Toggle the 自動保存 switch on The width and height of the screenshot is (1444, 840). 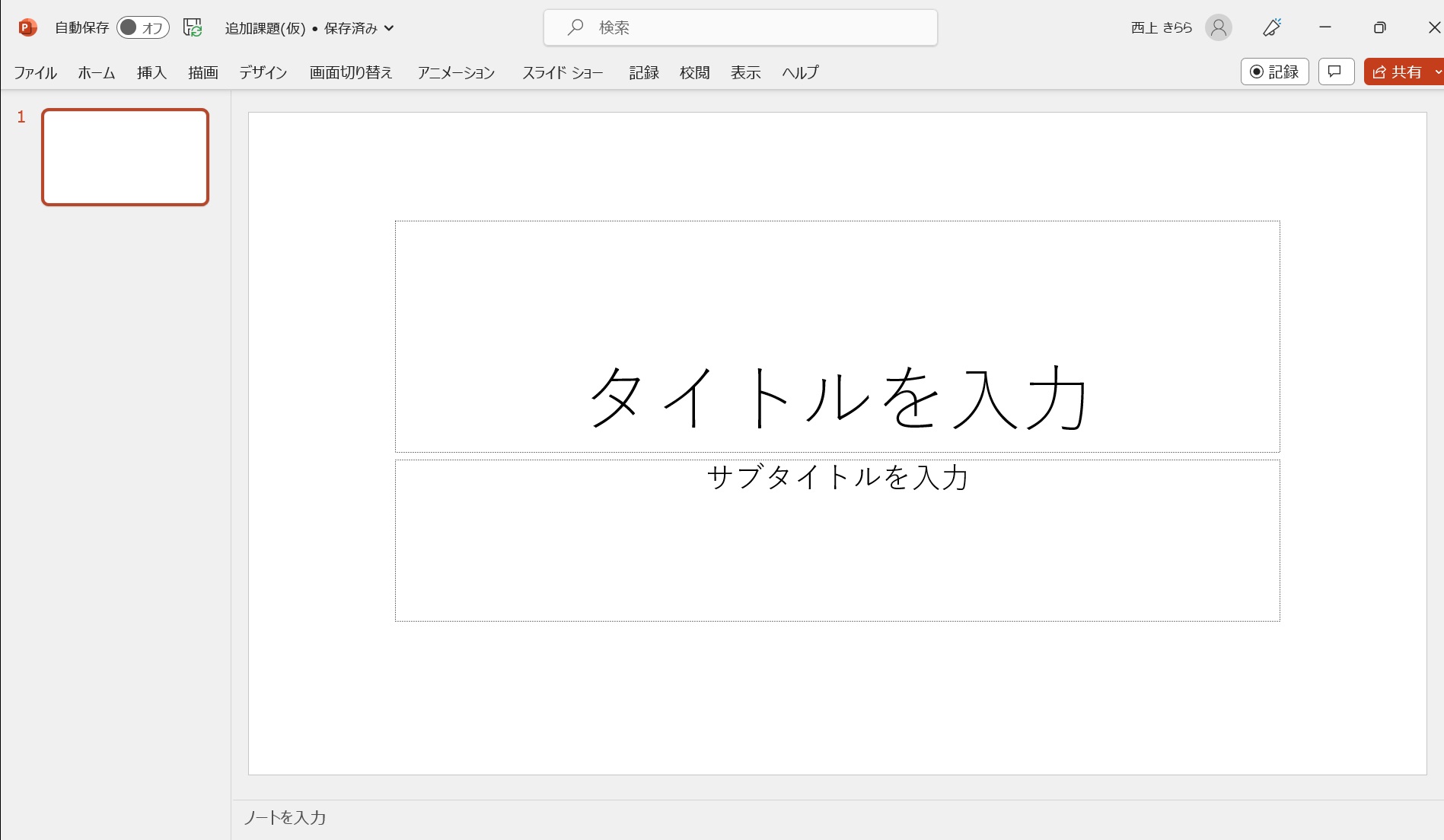[142, 28]
